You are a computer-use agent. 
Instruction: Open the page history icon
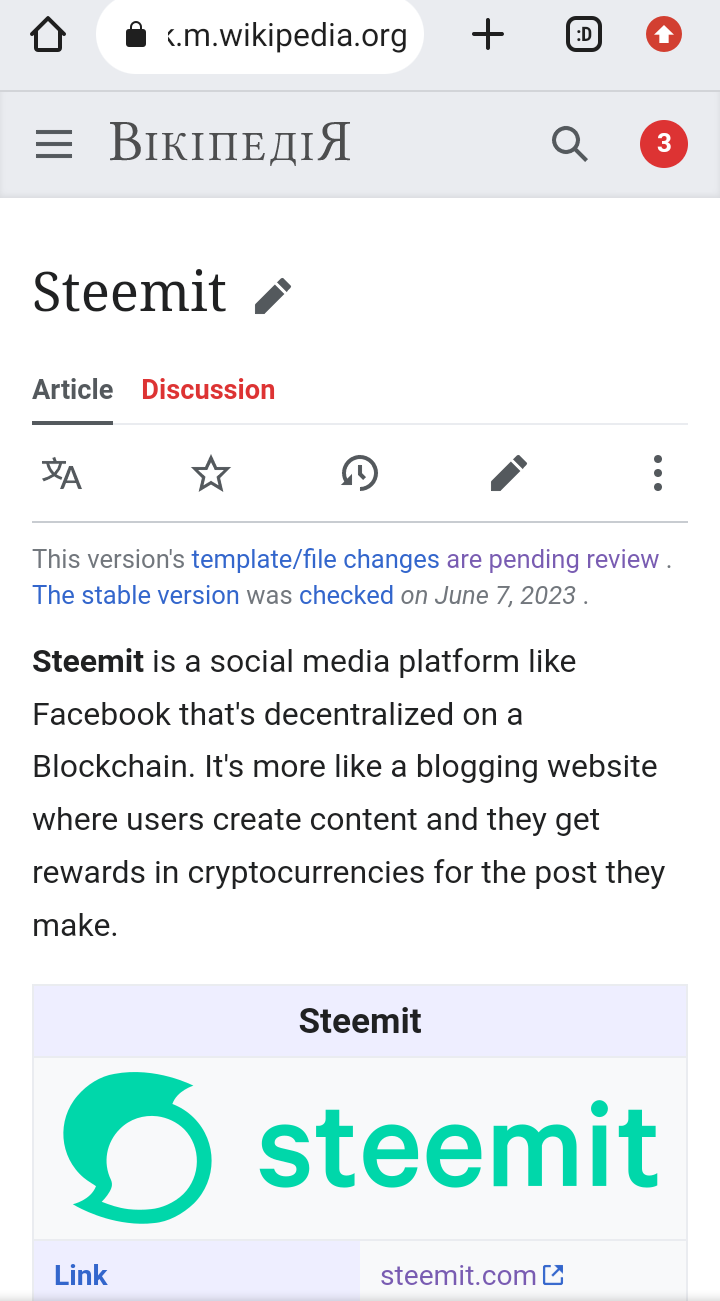pyautogui.click(x=359, y=473)
